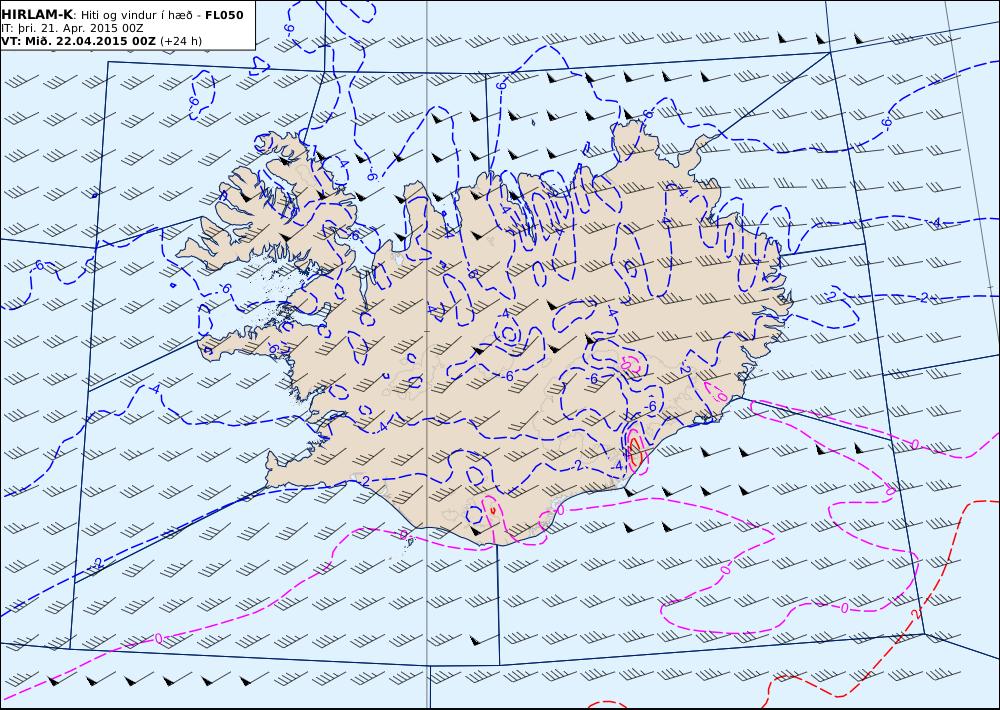1000x710 pixels.
Task: Click the IT: þri. 21. Apr. 2015 00Z line
Action: coord(72,28)
